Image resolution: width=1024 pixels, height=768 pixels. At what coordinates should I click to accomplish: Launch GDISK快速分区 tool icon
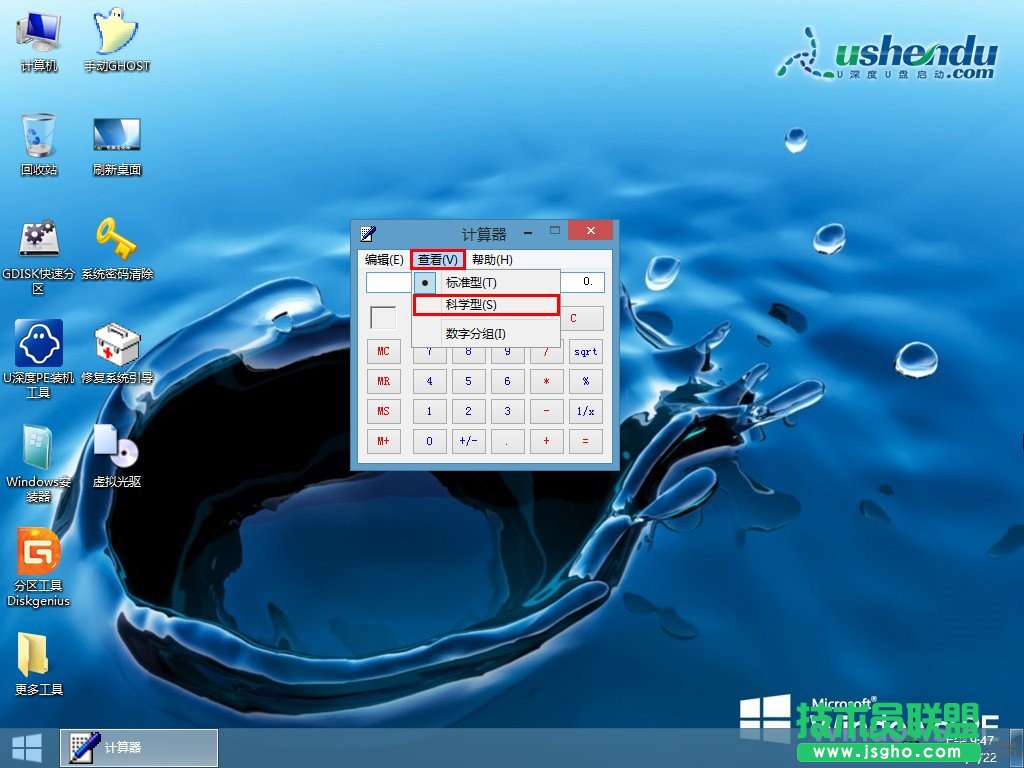coord(39,241)
